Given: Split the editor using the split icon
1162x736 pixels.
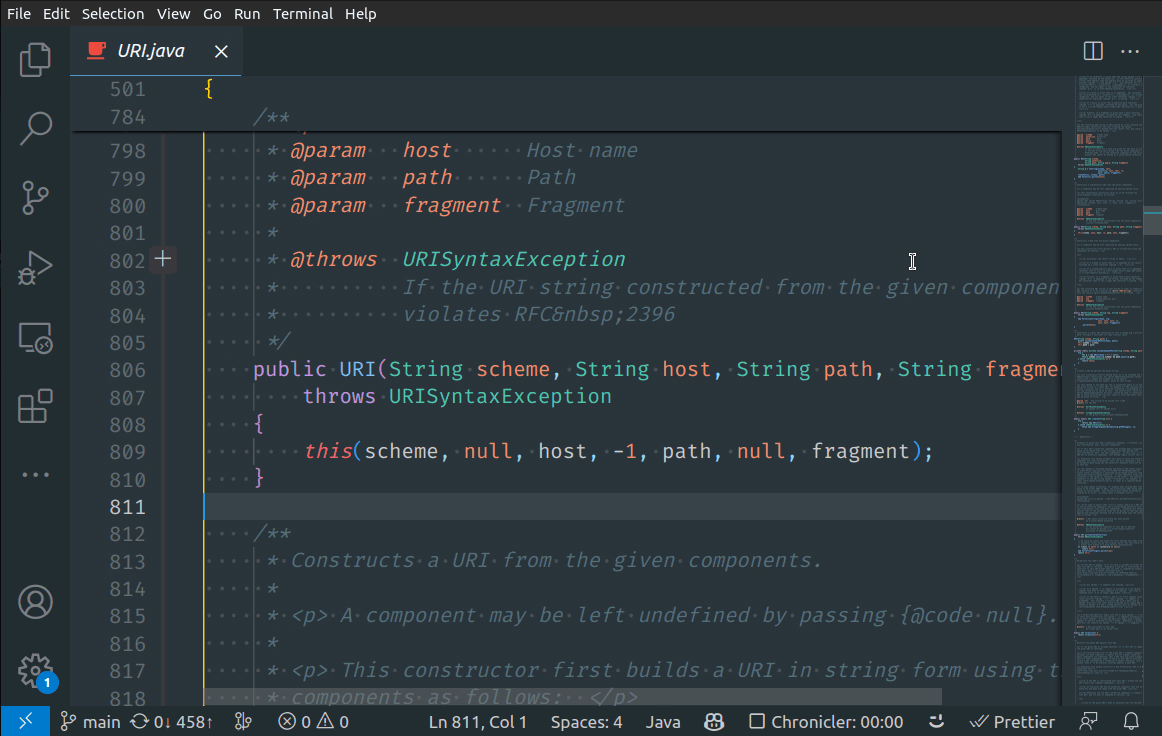Looking at the screenshot, I should point(1092,51).
